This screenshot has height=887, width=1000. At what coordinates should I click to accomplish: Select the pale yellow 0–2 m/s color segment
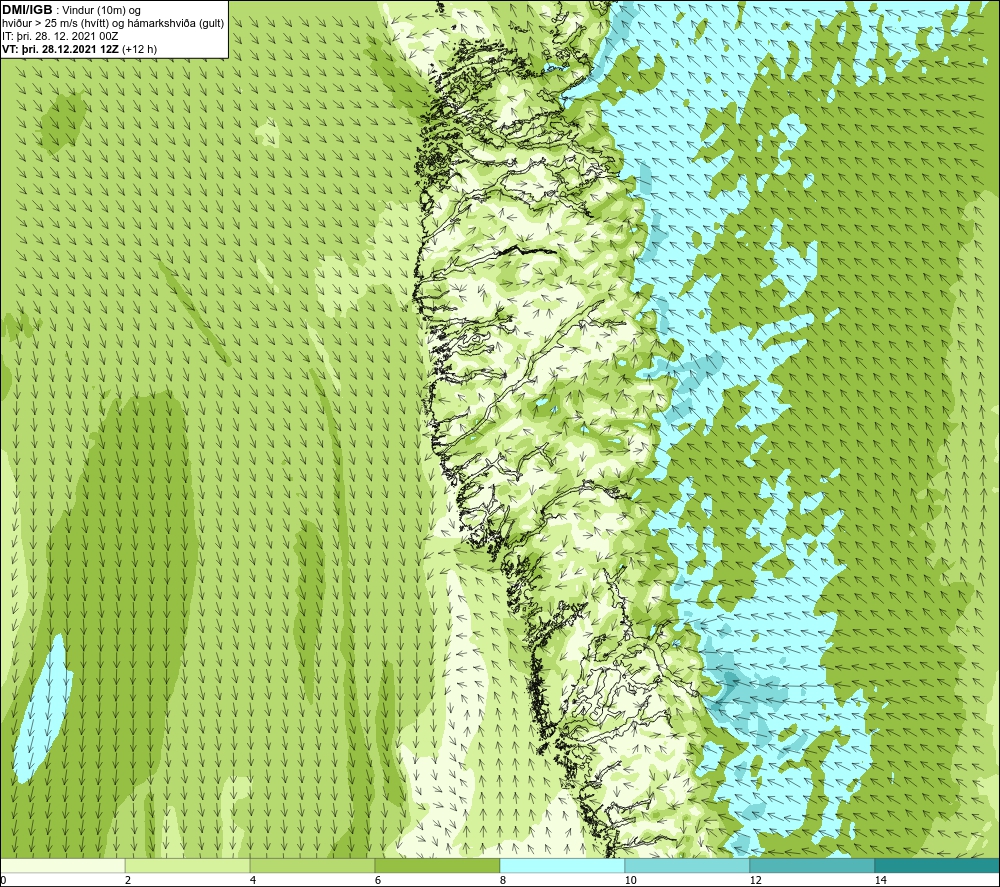62,865
